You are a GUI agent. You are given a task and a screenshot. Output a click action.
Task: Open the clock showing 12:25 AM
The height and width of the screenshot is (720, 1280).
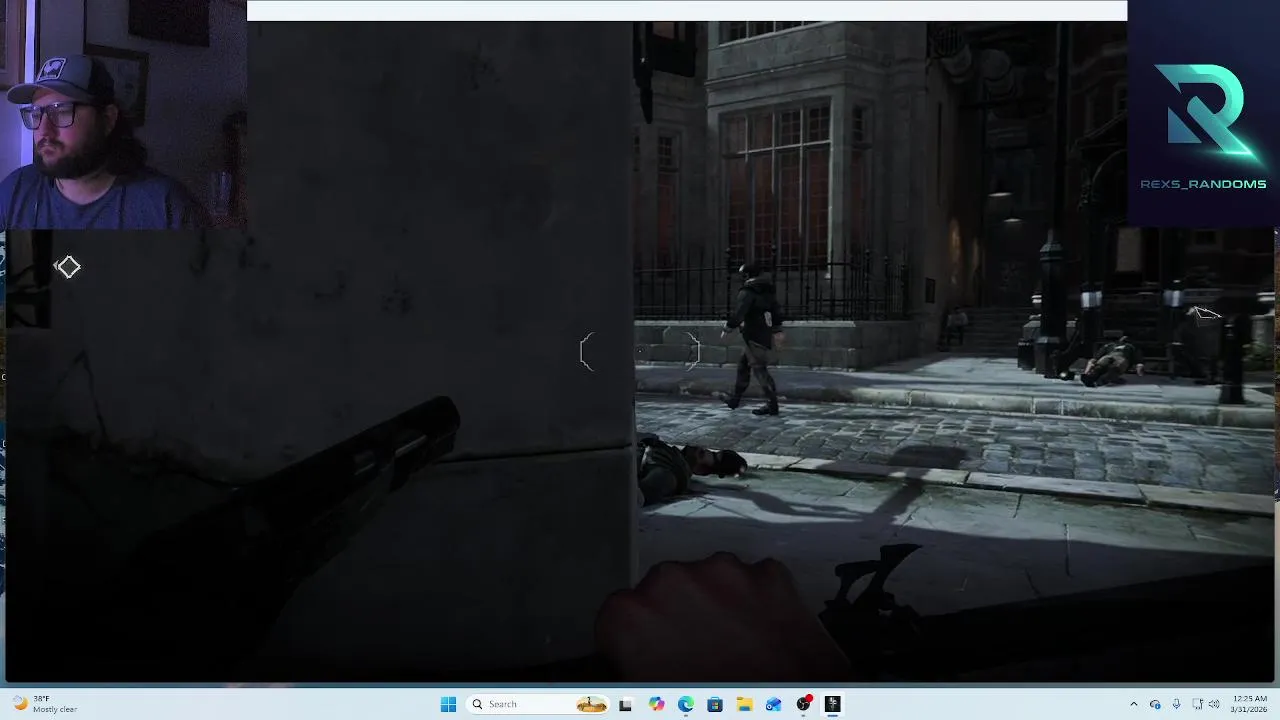pos(1250,704)
